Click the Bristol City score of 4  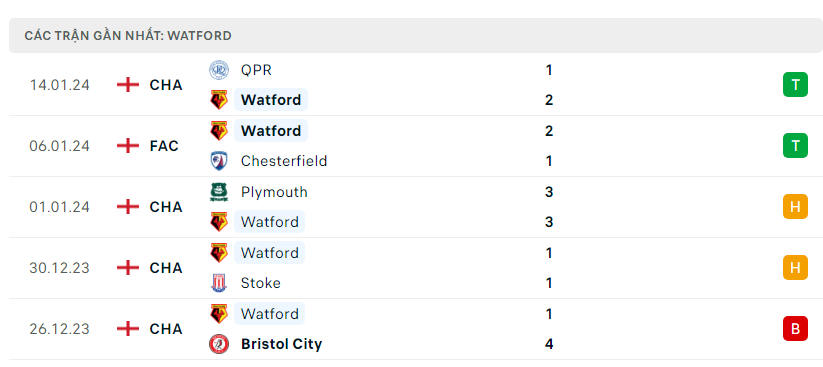pos(549,344)
